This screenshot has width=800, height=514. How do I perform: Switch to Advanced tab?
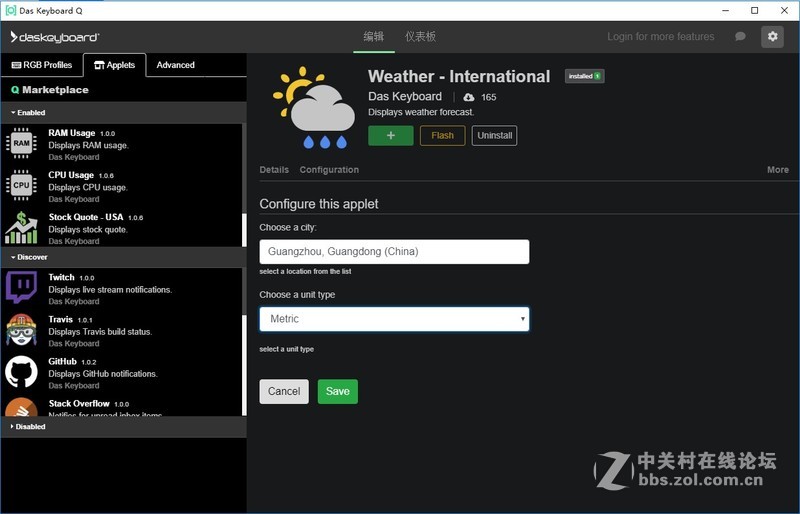click(x=176, y=65)
